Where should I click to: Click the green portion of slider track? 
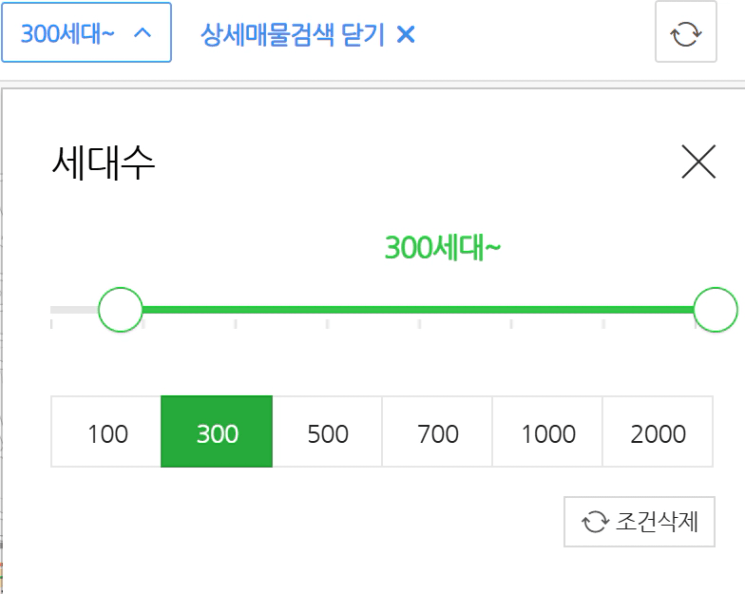[x=418, y=310]
